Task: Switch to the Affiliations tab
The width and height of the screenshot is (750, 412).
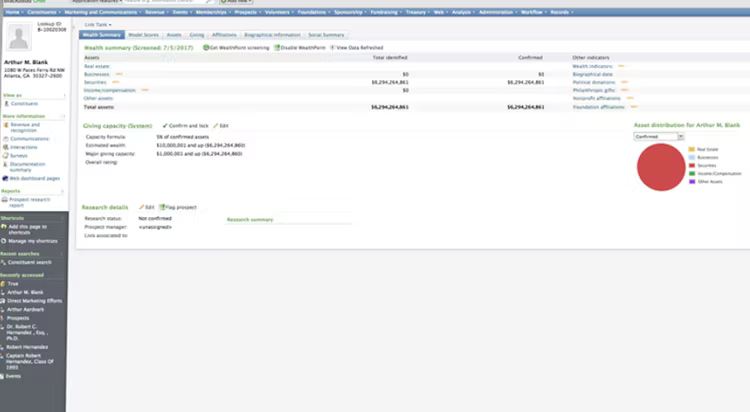Action: pyautogui.click(x=224, y=35)
